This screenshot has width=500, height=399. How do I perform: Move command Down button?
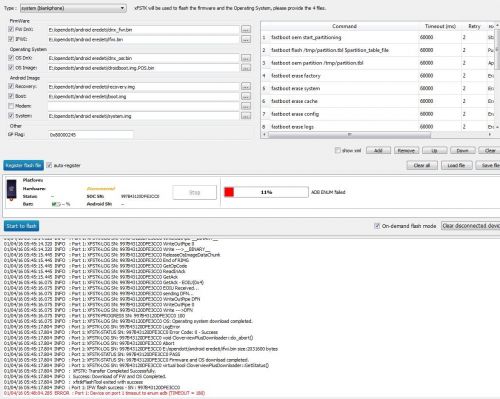[462, 150]
